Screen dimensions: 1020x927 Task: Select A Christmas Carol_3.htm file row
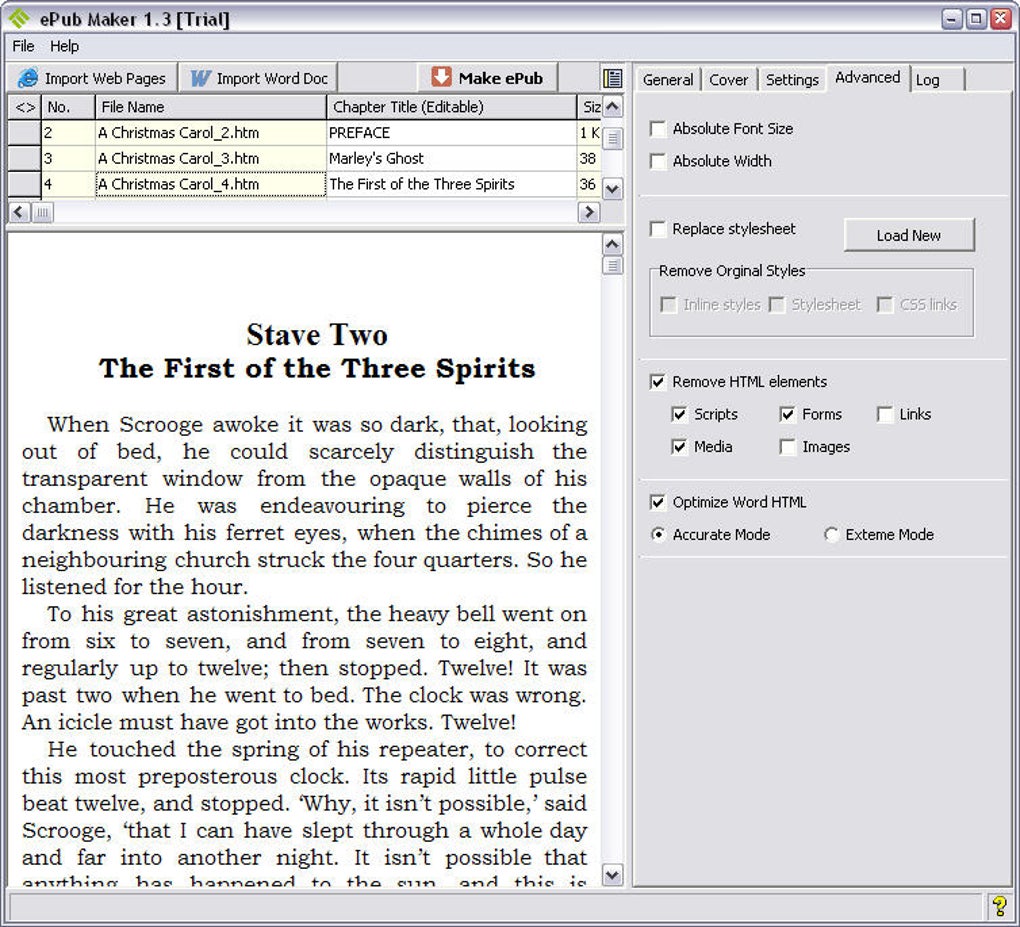(x=211, y=159)
